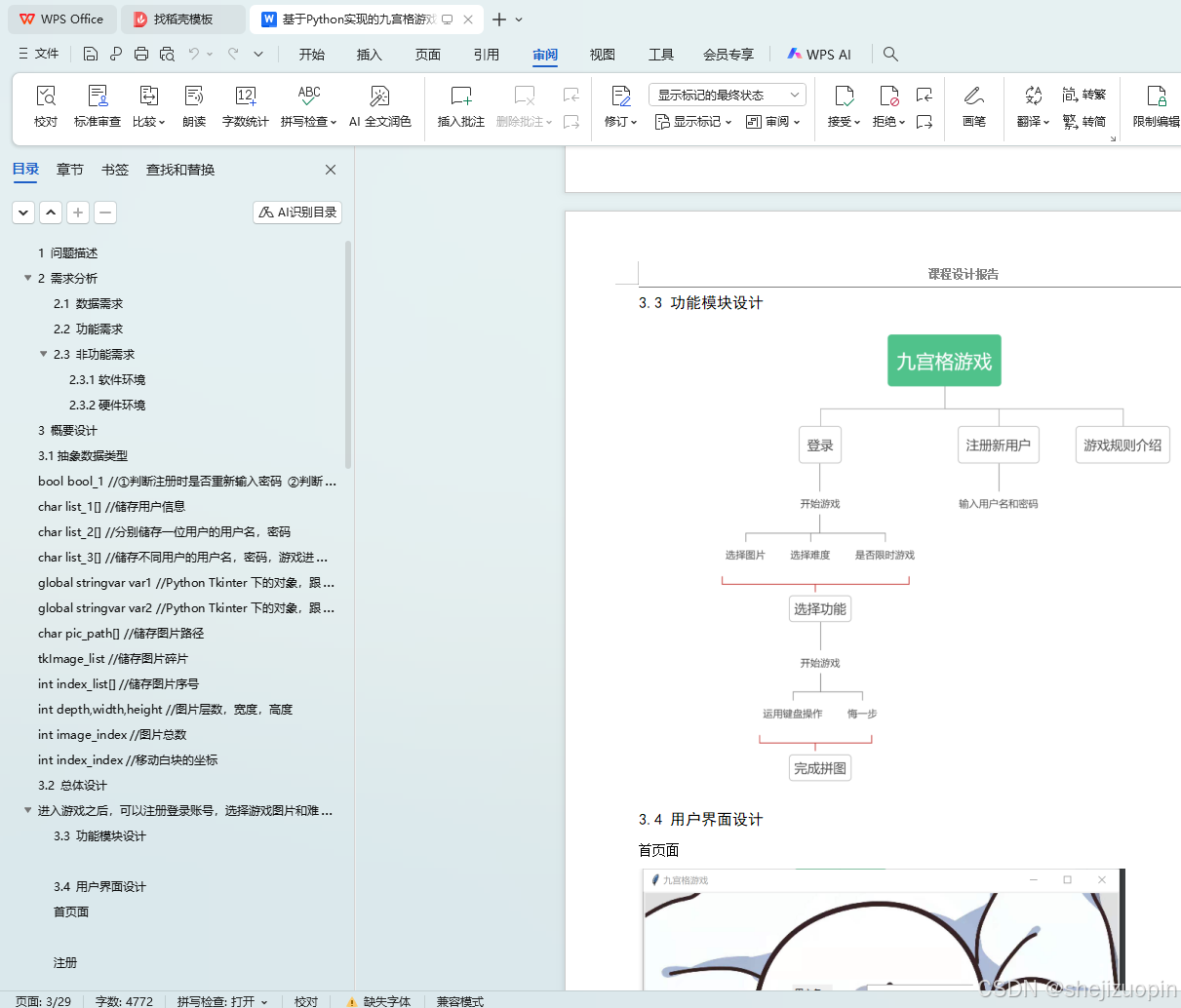
Task: Switch to the 页面 ribbon tab
Action: point(428,55)
